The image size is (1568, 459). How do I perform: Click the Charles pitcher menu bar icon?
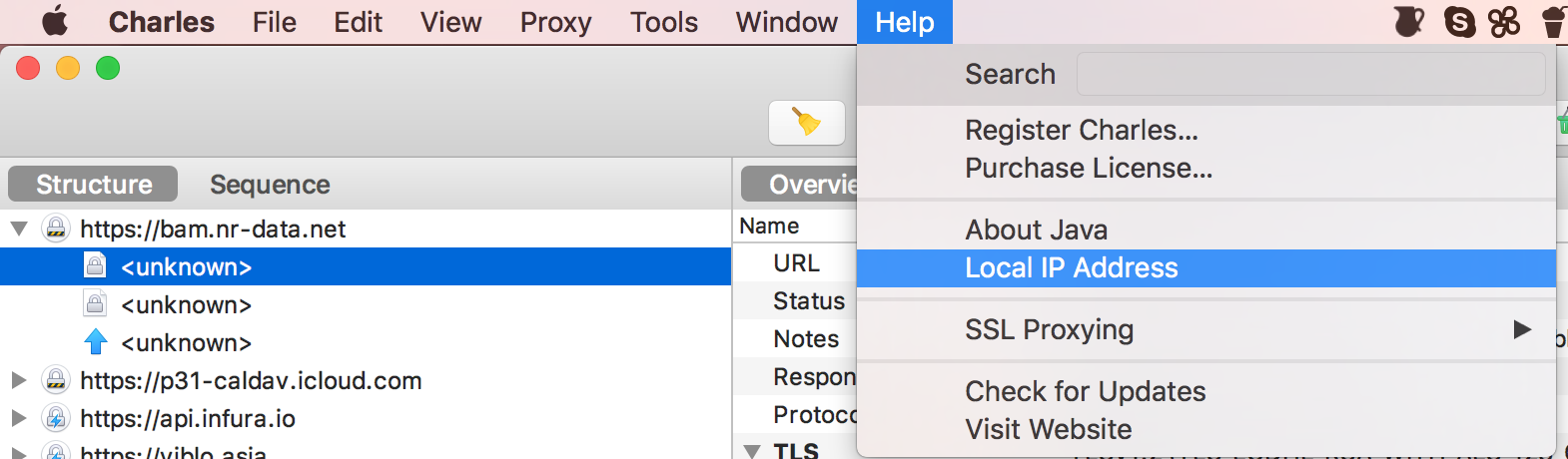pos(1408,21)
